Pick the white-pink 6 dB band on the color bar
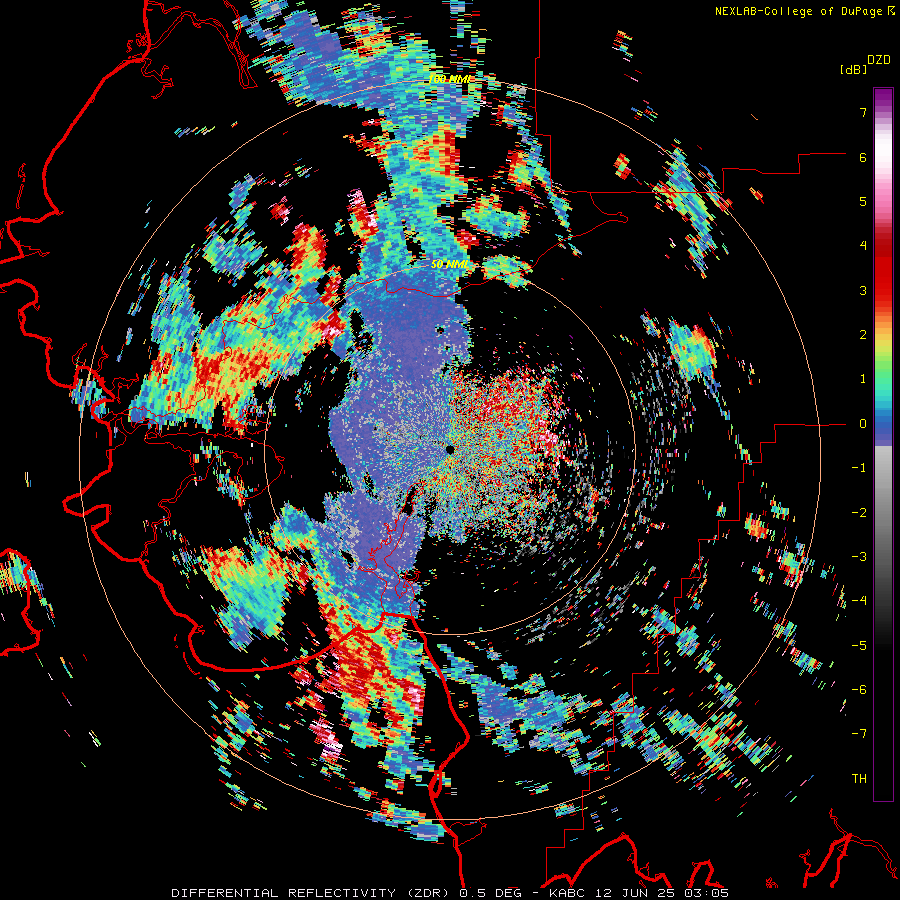The image size is (900, 900). click(883, 157)
